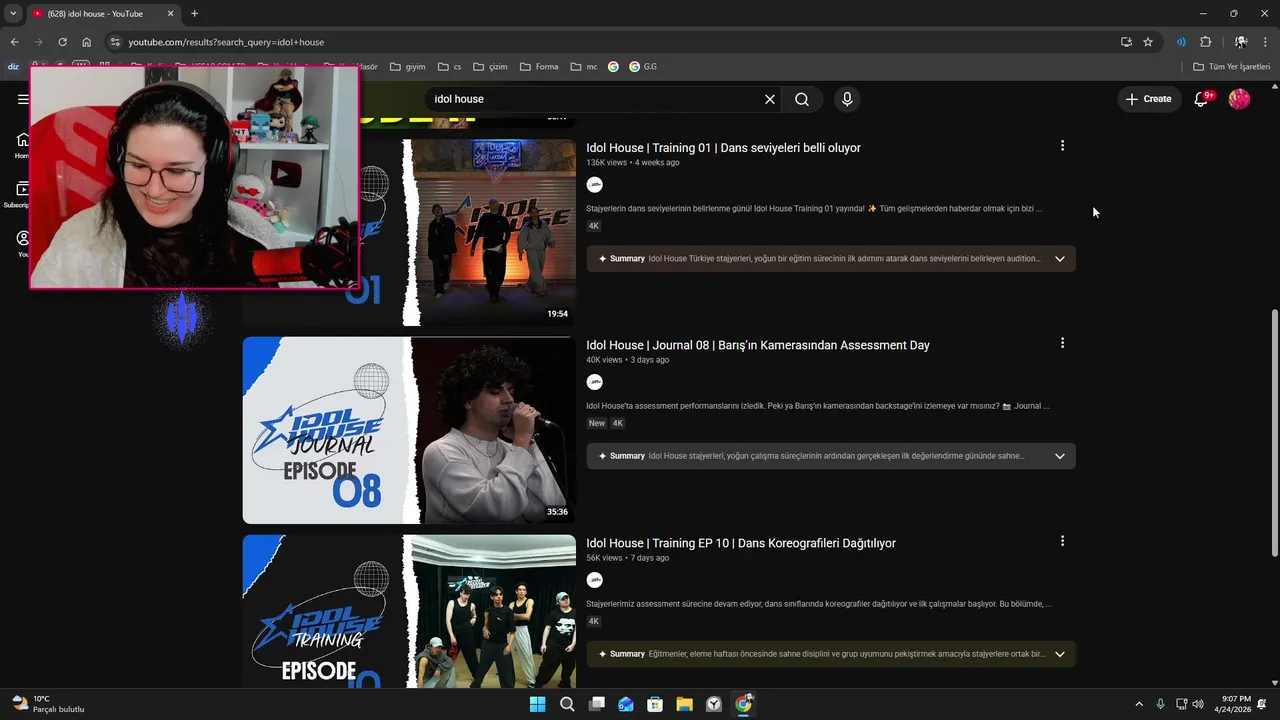Open Task View on taskbar
The height and width of the screenshot is (720, 1280).
(x=597, y=704)
